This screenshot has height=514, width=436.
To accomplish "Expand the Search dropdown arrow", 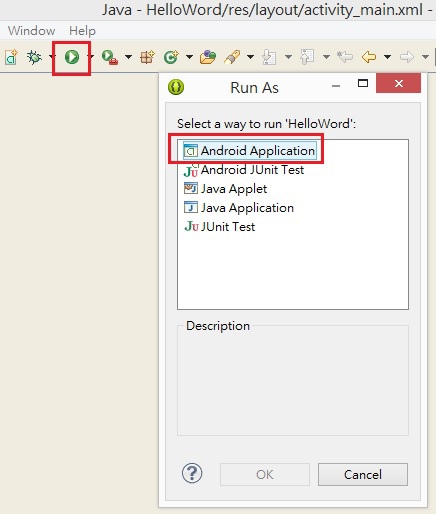I will [250, 57].
